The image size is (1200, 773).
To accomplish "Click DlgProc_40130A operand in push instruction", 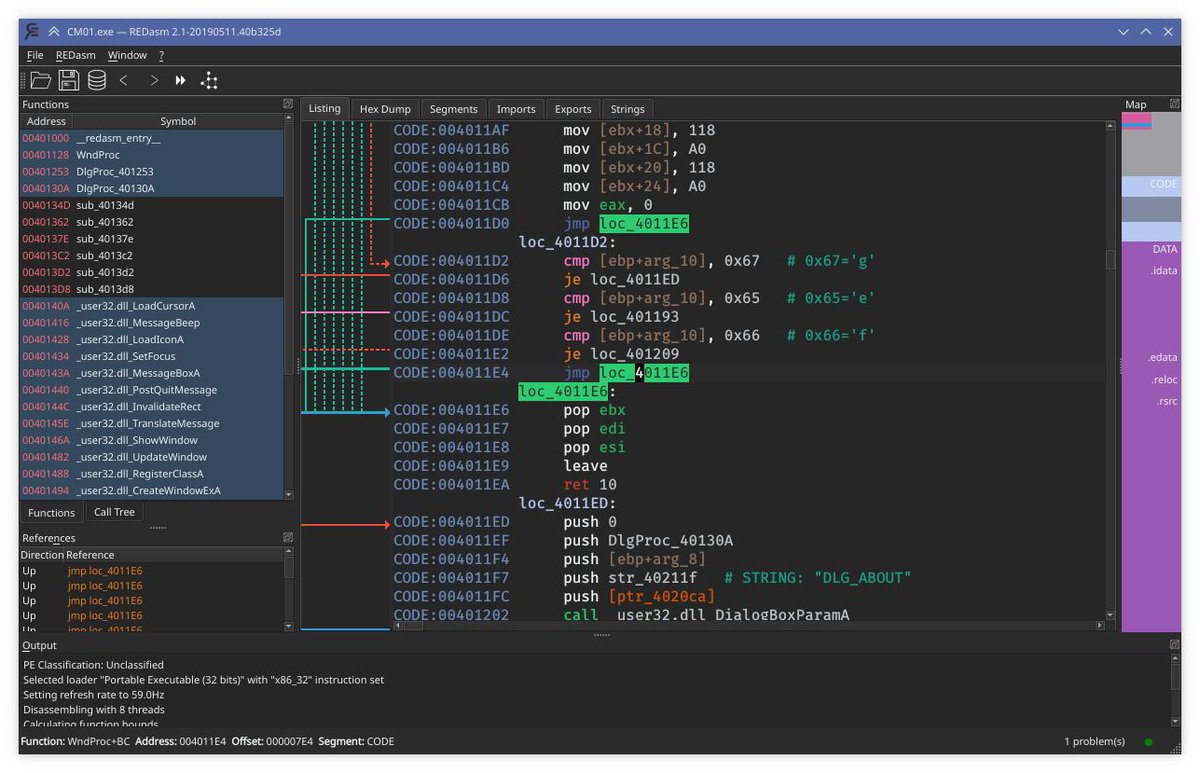I will click(x=669, y=541).
